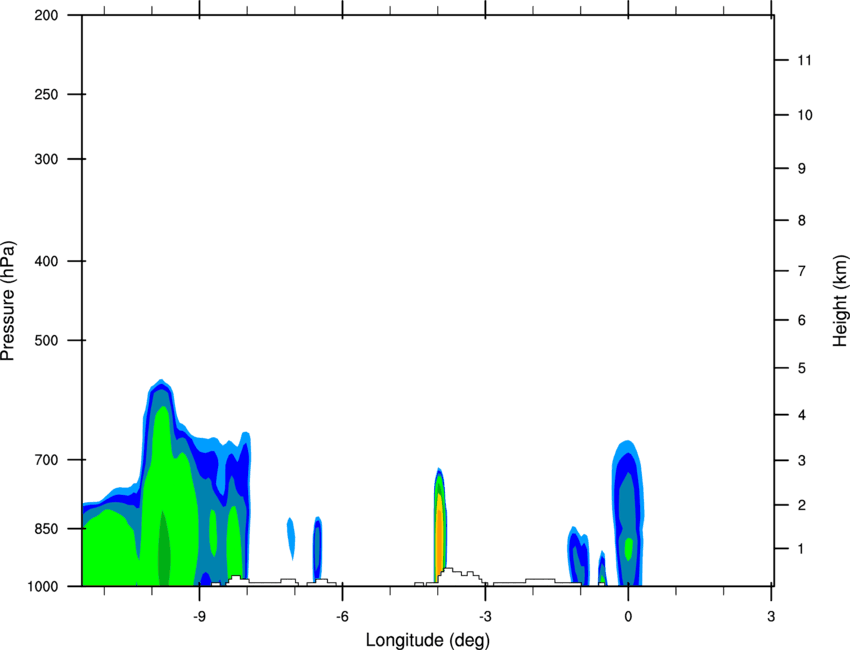Viewport: 850px width, 650px height.
Task: Click the 6 km height label
Action: [802, 320]
